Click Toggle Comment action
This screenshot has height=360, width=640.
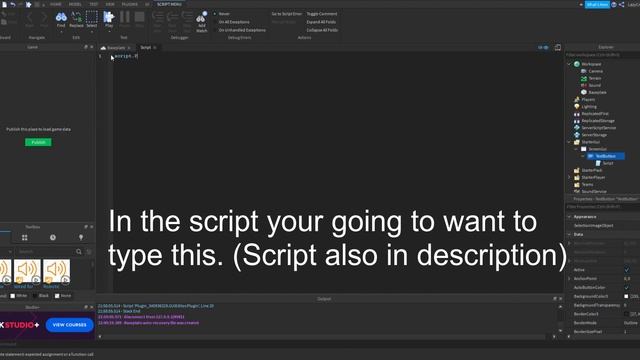coord(322,14)
